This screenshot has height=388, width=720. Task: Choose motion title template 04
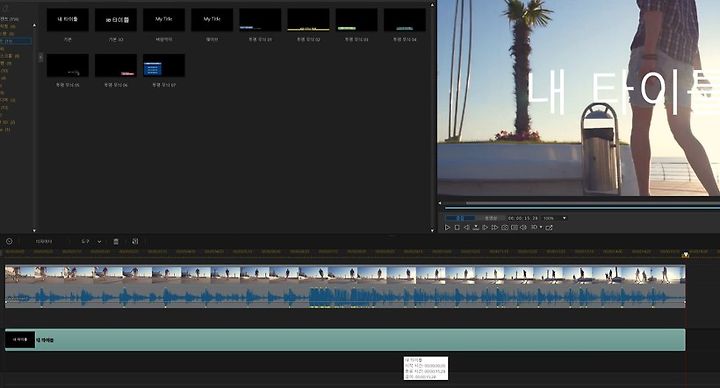[405, 20]
